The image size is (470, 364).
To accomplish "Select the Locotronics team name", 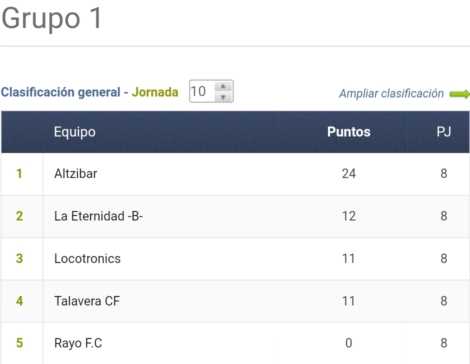I will click(87, 259).
